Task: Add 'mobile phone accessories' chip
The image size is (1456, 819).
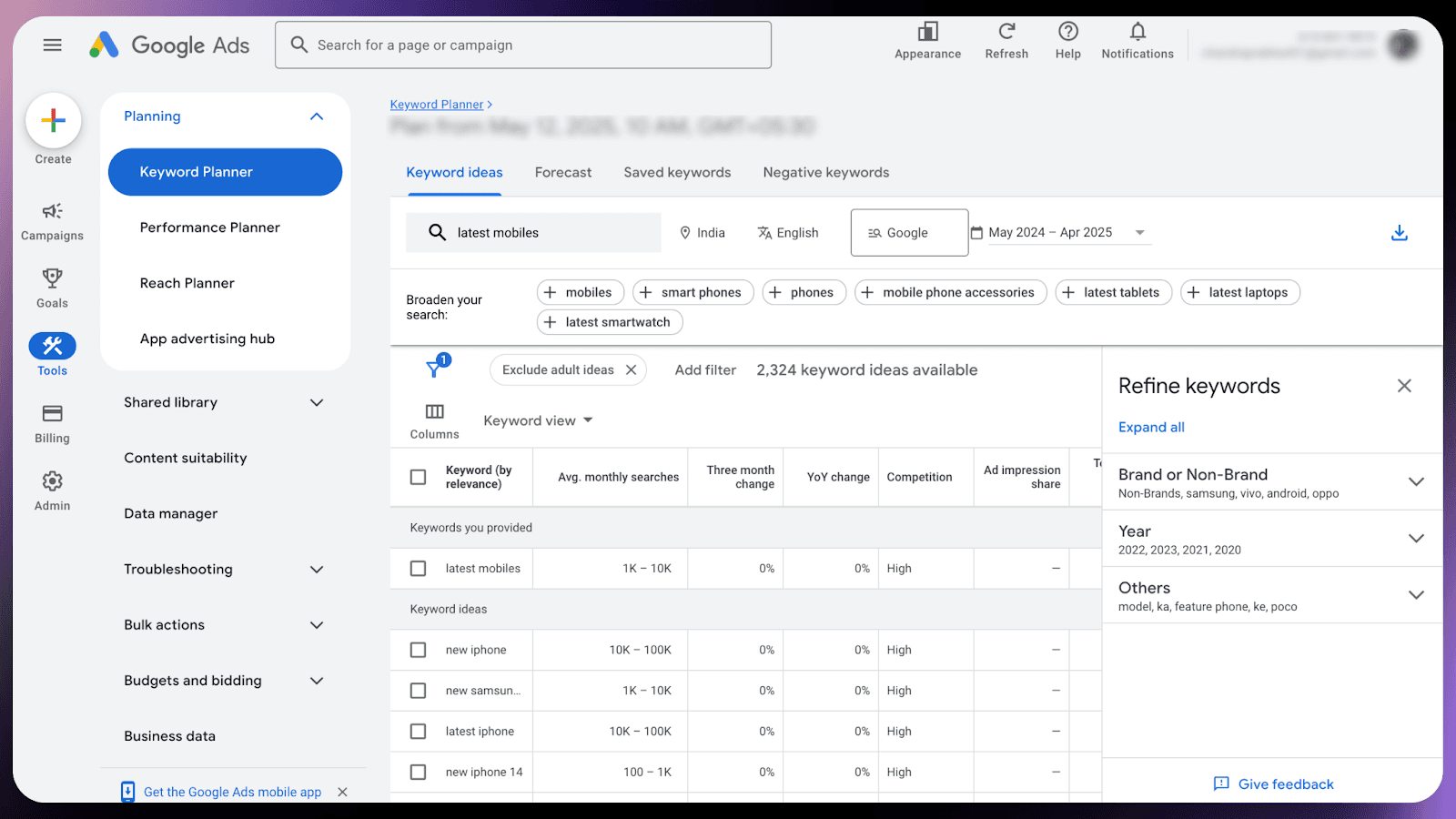Action: point(951,292)
